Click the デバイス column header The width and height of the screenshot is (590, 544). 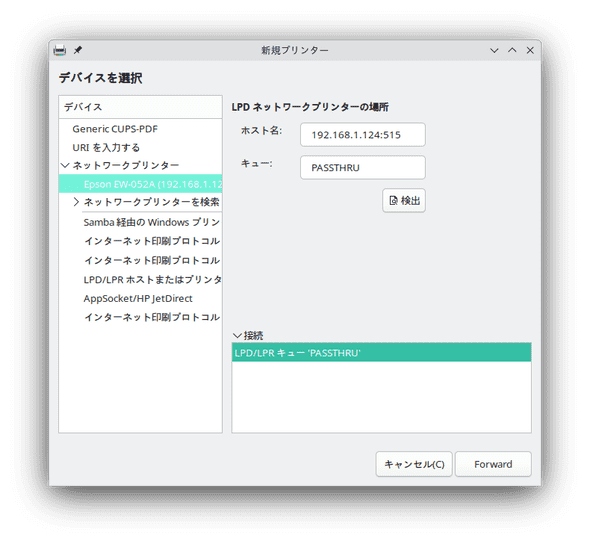[140, 107]
